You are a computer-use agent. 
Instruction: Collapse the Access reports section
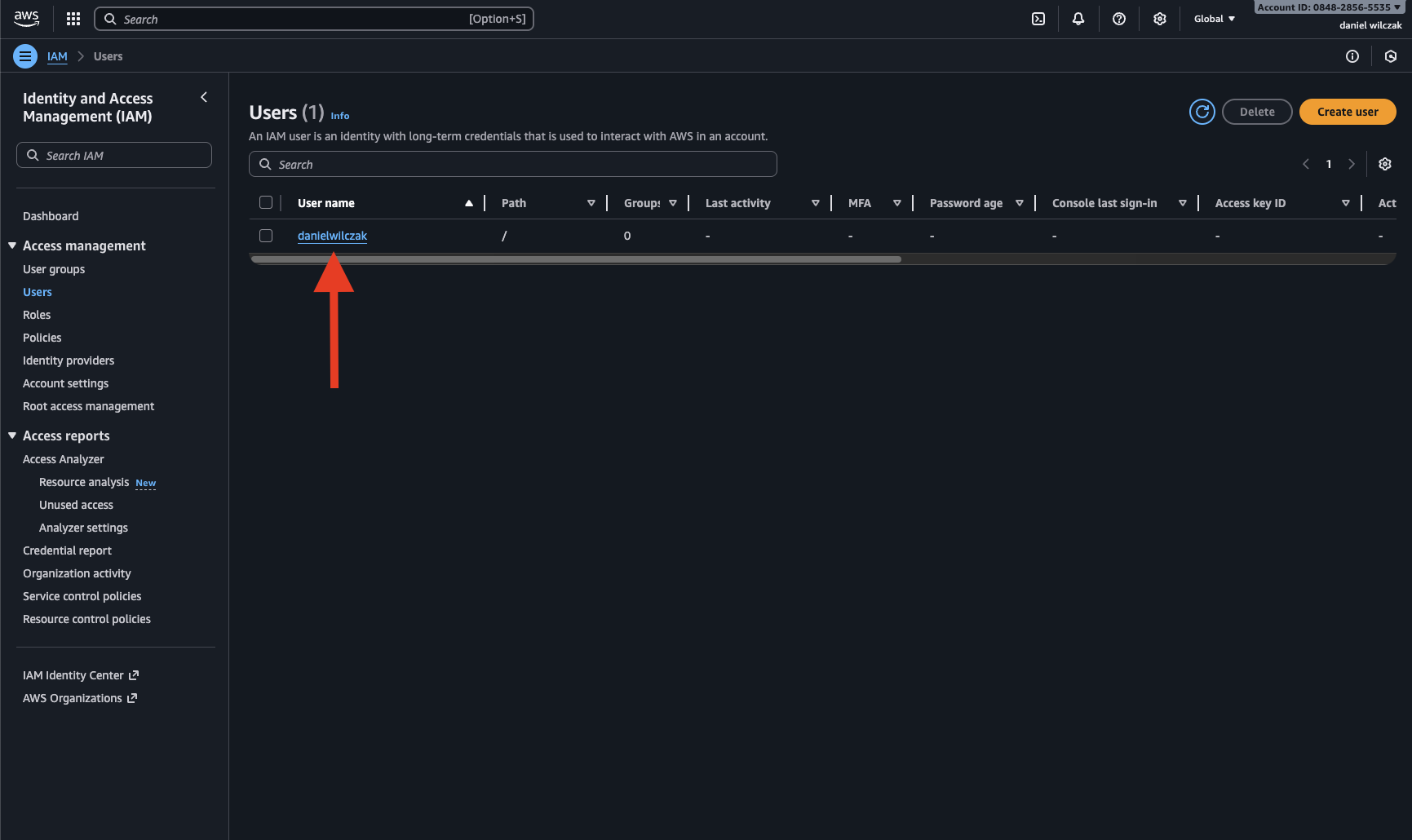click(12, 435)
